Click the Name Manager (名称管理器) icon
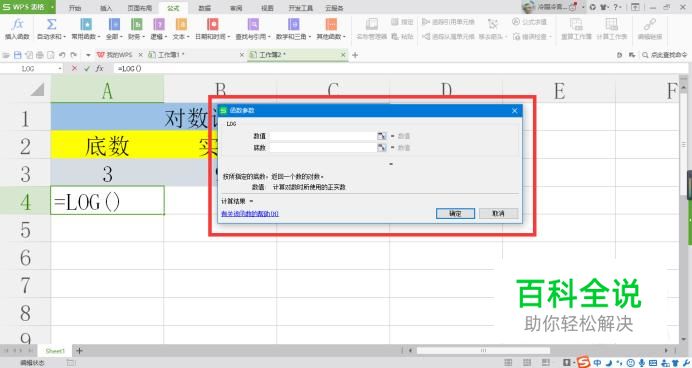This screenshot has height=368, width=692. pyautogui.click(x=372, y=24)
